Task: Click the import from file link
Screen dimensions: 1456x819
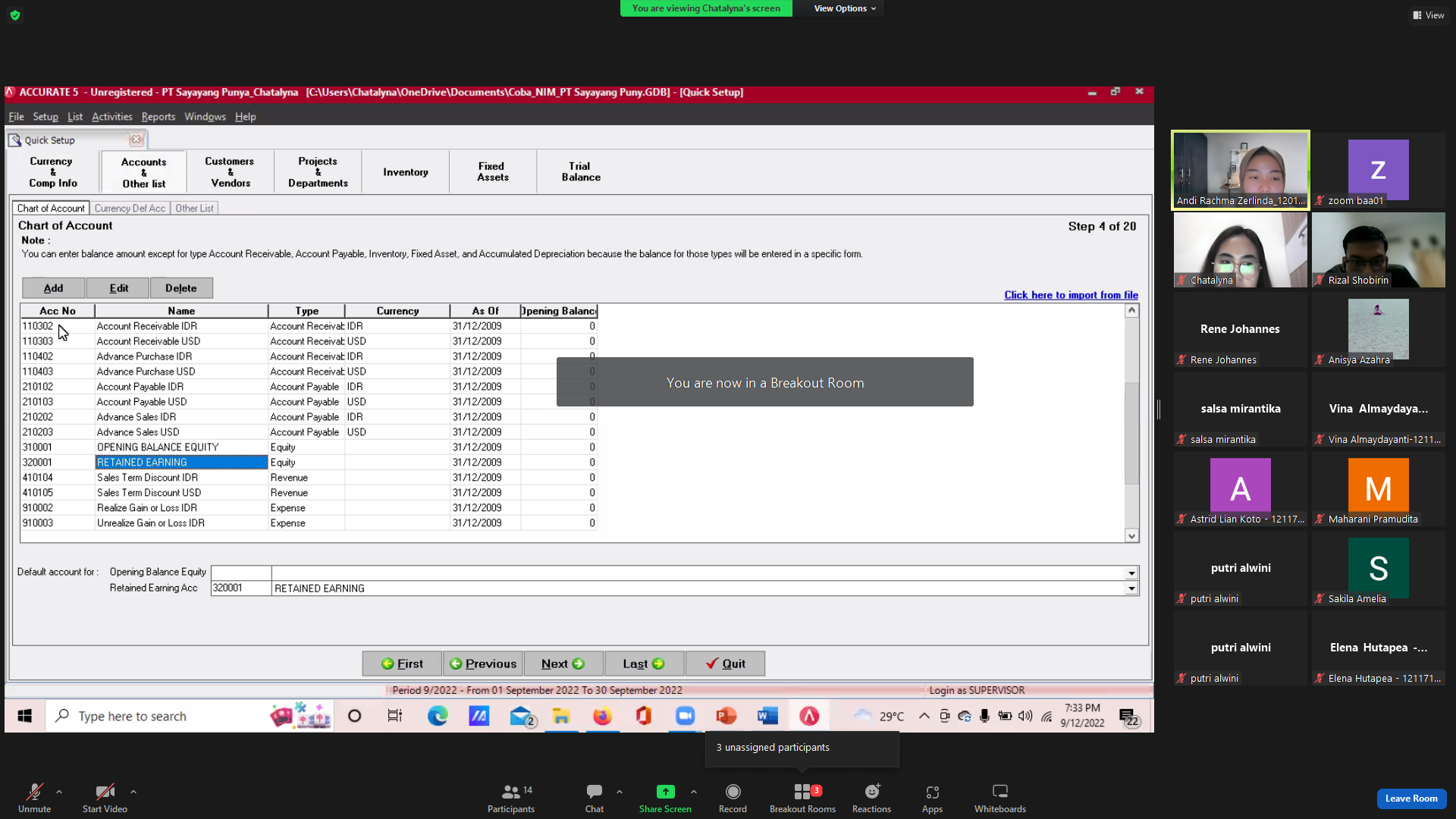Action: click(x=1071, y=295)
